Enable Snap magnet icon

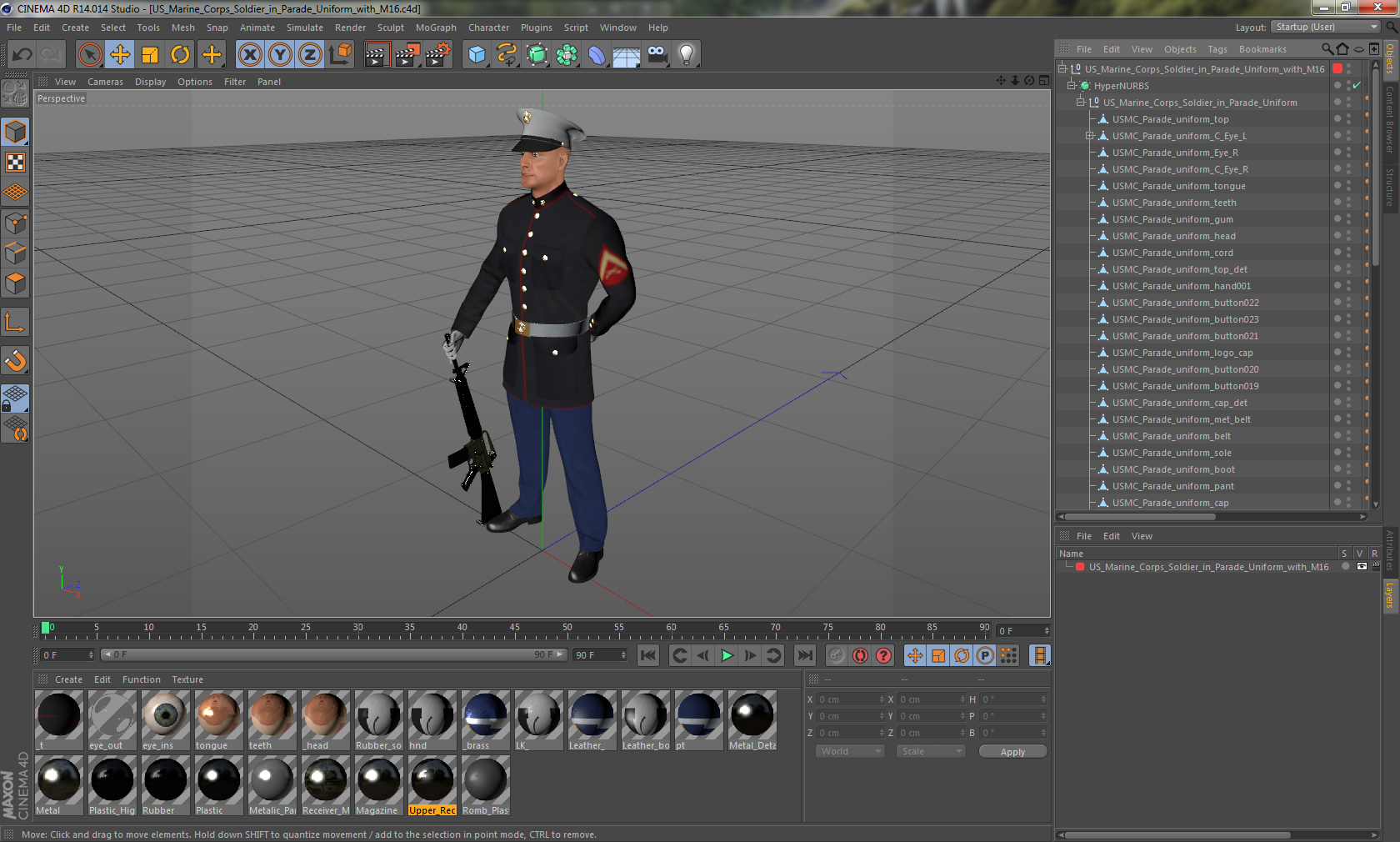[16, 360]
